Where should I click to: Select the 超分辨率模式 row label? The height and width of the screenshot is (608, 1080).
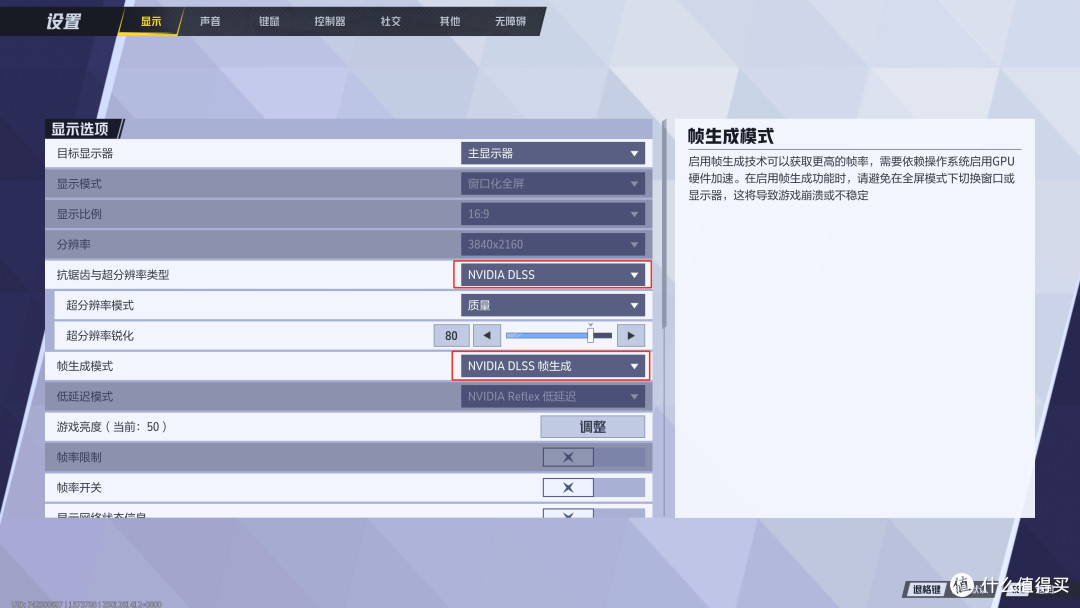click(100, 306)
